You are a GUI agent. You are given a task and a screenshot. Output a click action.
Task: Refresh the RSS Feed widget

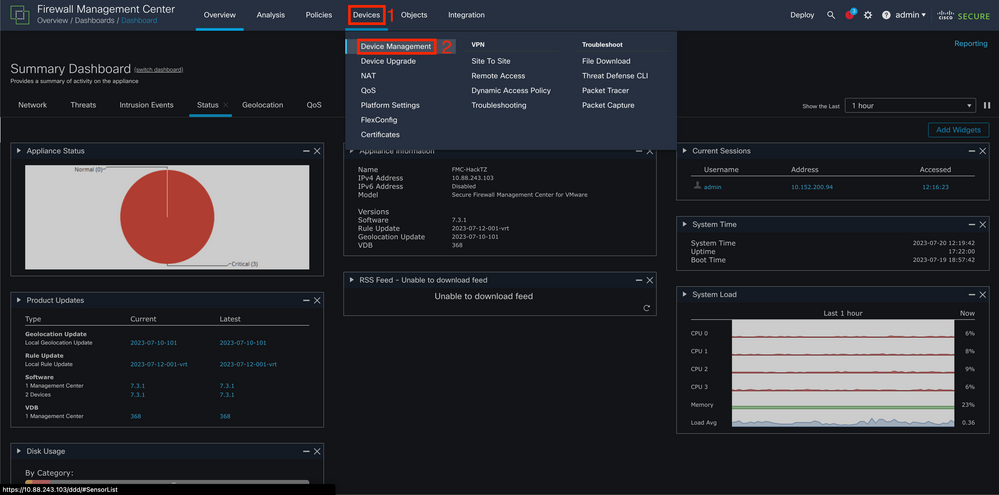click(647, 308)
